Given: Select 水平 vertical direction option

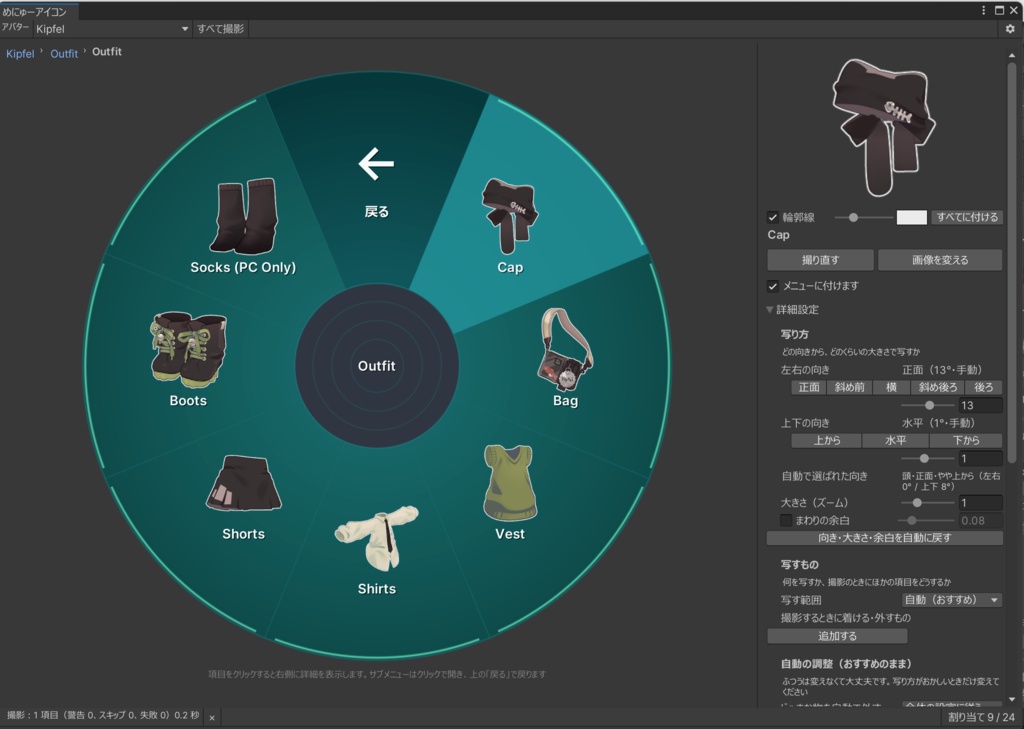Looking at the screenshot, I should click(895, 440).
